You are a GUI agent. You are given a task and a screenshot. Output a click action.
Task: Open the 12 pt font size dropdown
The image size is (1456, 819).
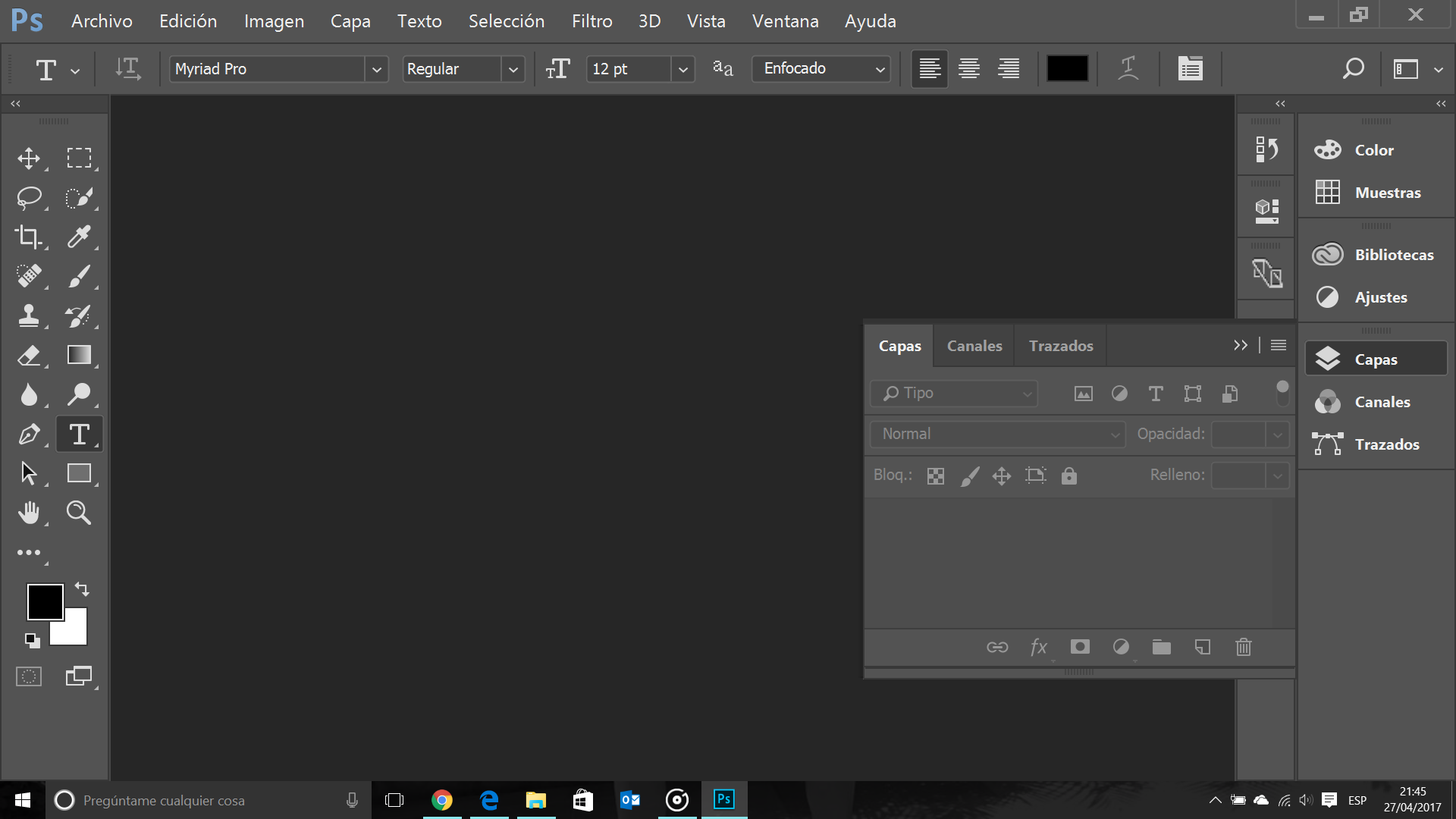[x=683, y=69]
